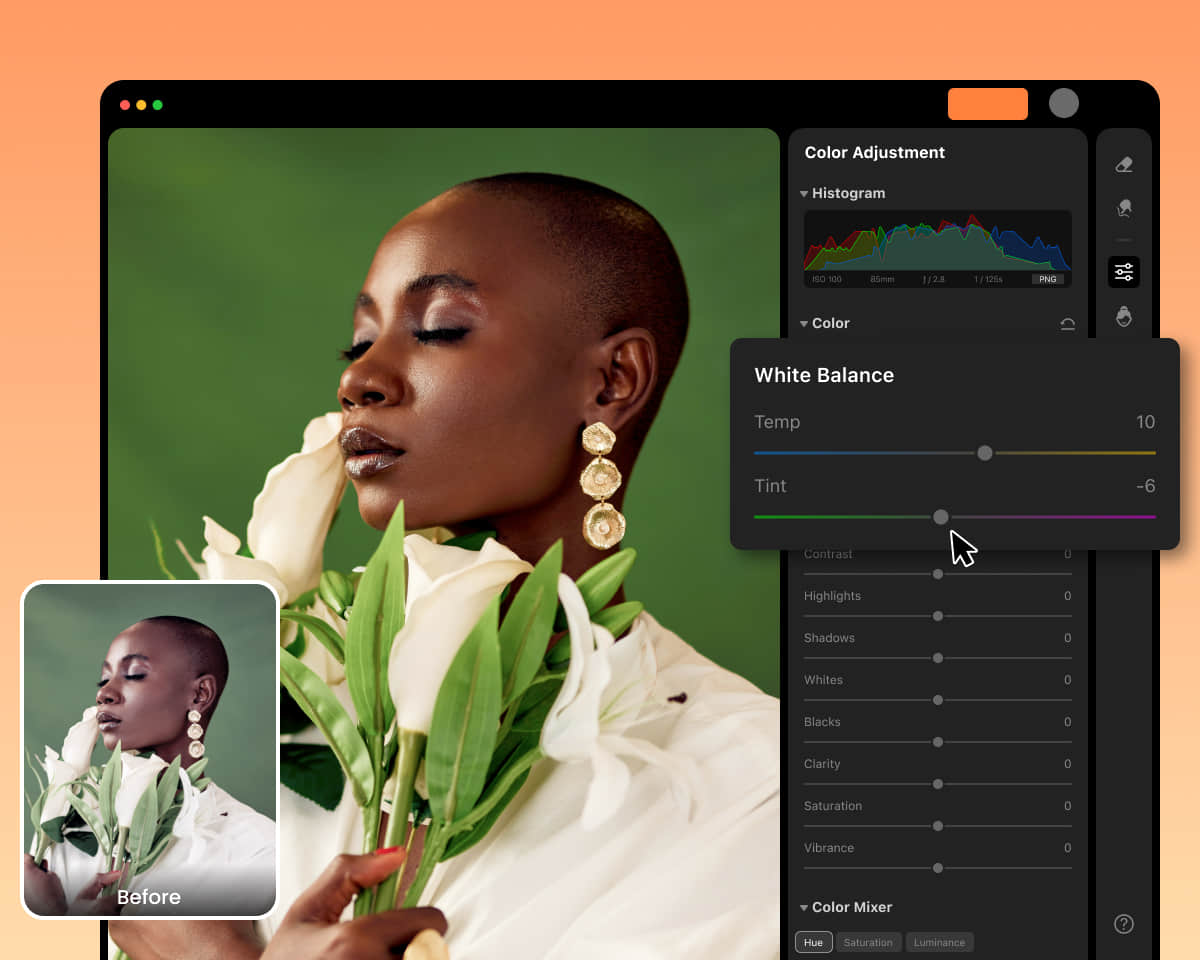1200x960 pixels.
Task: Click the Saturation slider handle
Action: pos(938,826)
